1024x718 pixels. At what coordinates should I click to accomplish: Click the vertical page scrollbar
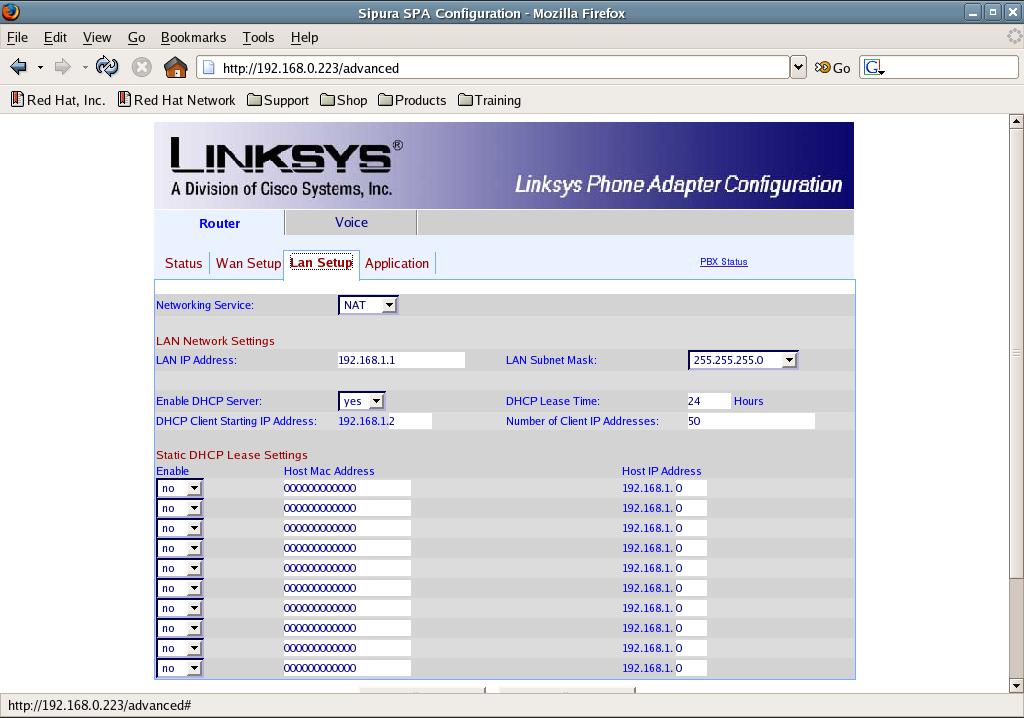[x=1016, y=350]
